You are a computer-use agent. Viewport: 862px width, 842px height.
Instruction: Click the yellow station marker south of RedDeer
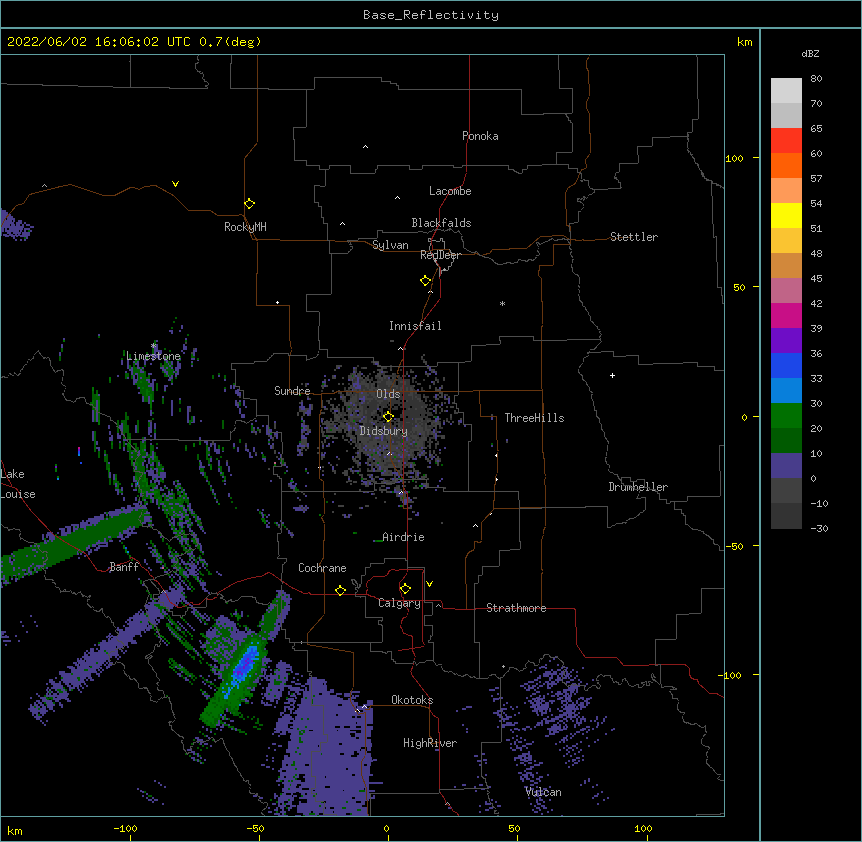click(425, 281)
